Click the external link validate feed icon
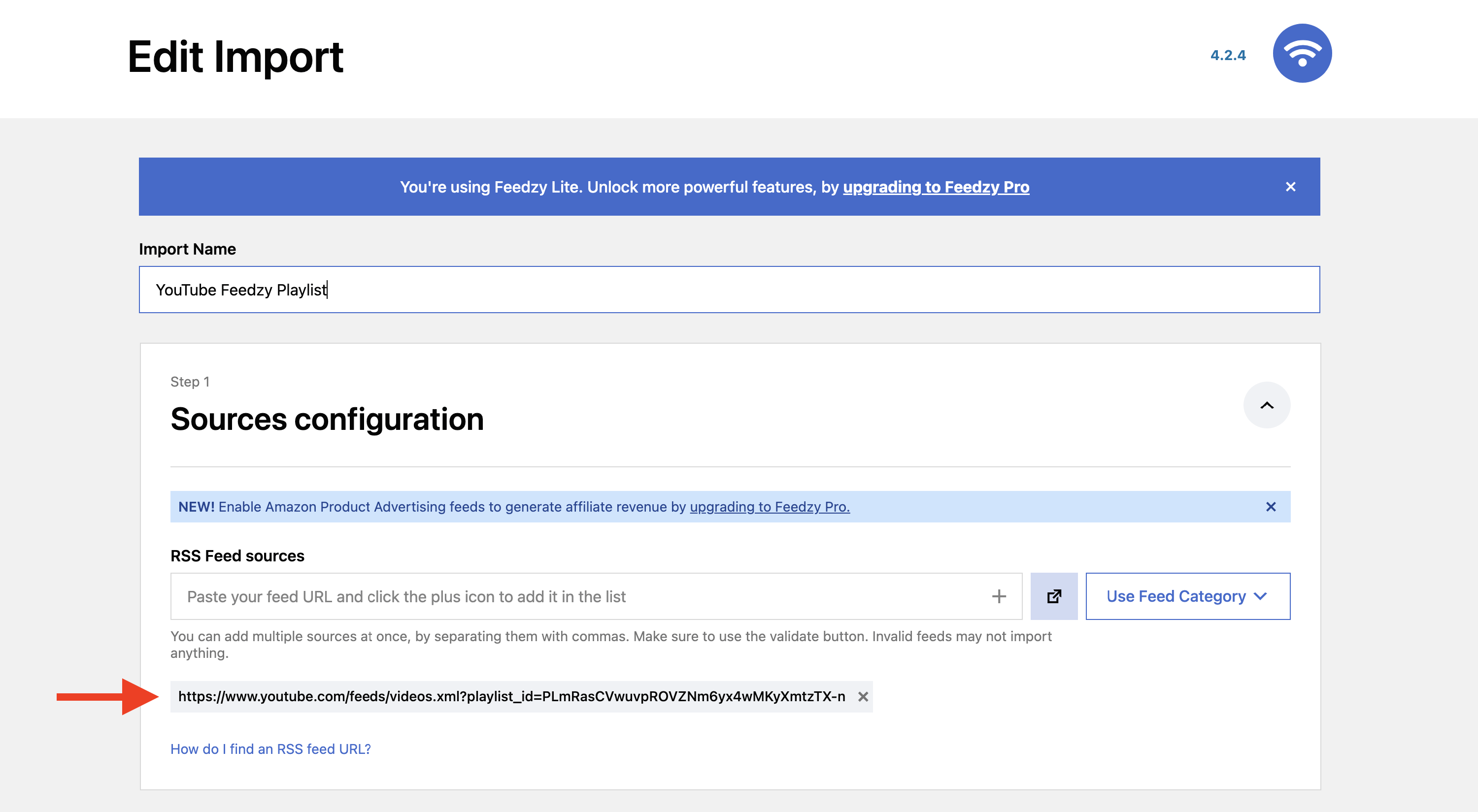 coord(1053,596)
